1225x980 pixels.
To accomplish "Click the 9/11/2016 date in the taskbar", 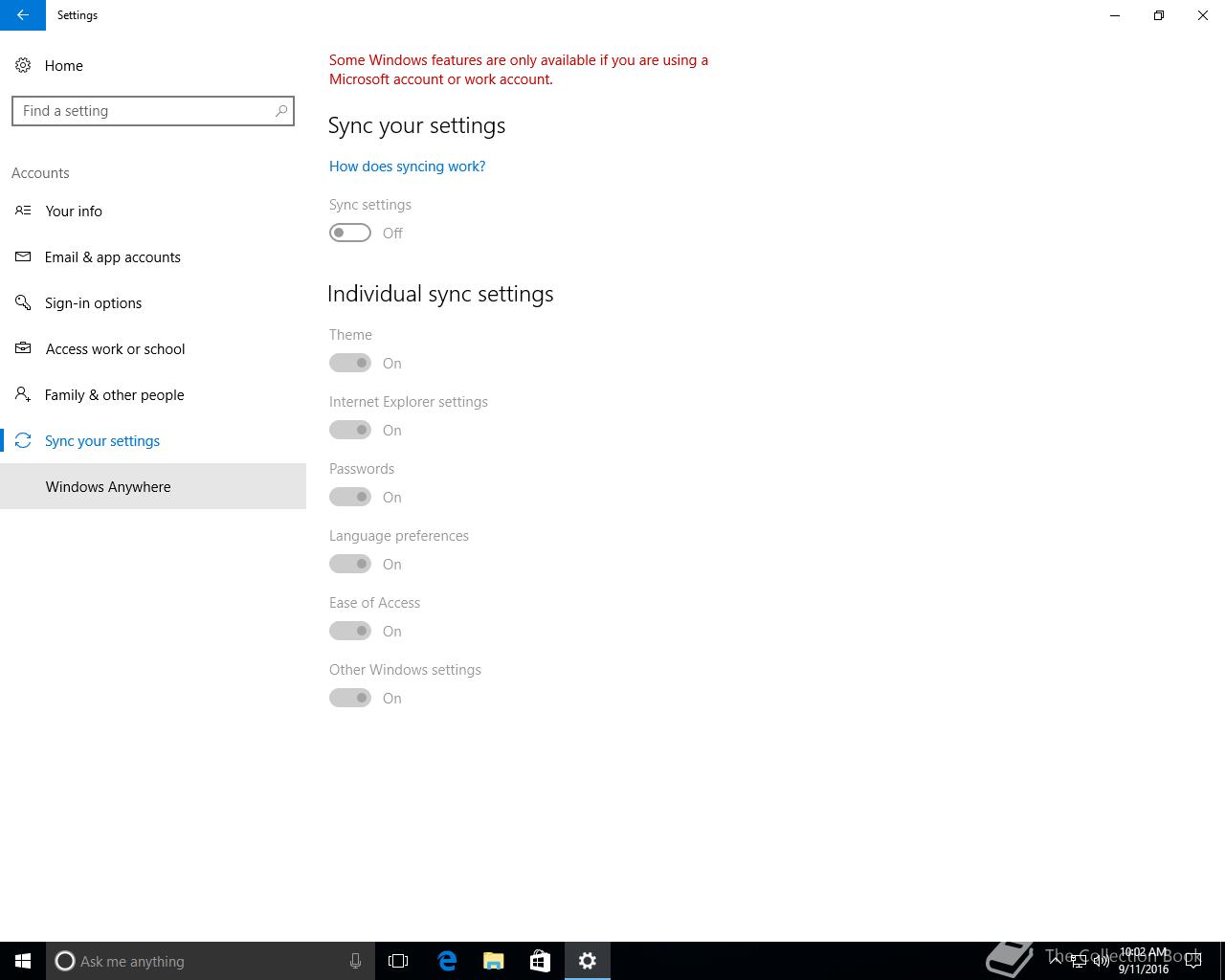I will 1144,969.
